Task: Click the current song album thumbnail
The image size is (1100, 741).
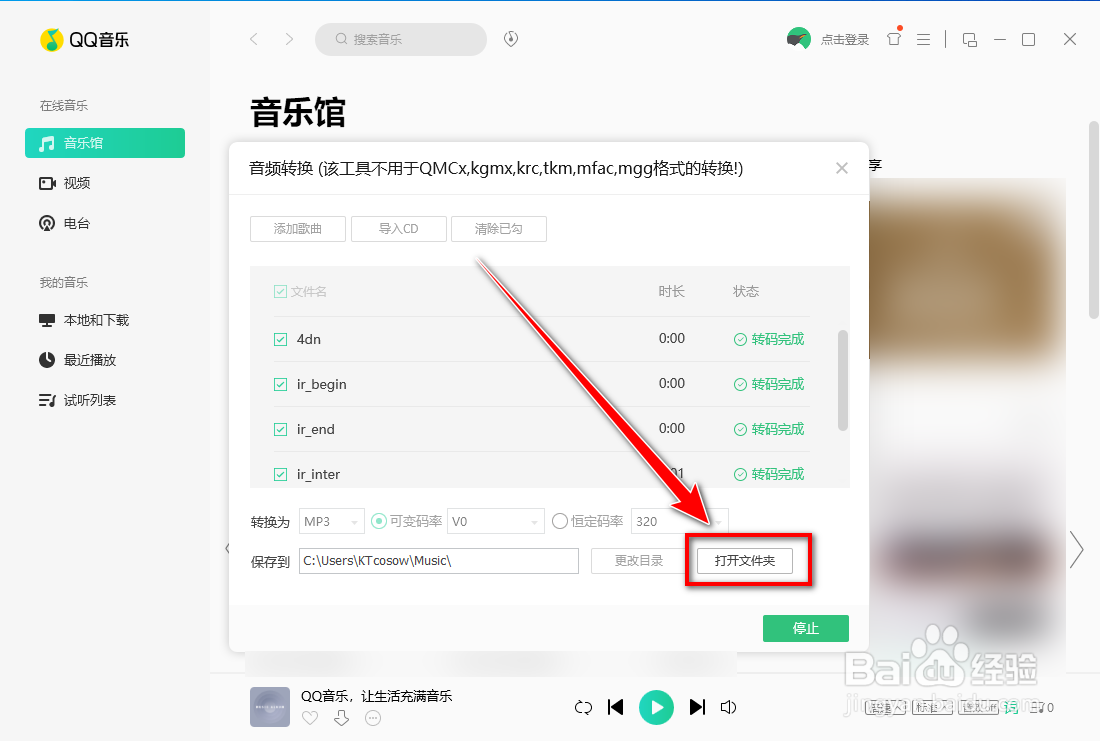Action: click(270, 707)
